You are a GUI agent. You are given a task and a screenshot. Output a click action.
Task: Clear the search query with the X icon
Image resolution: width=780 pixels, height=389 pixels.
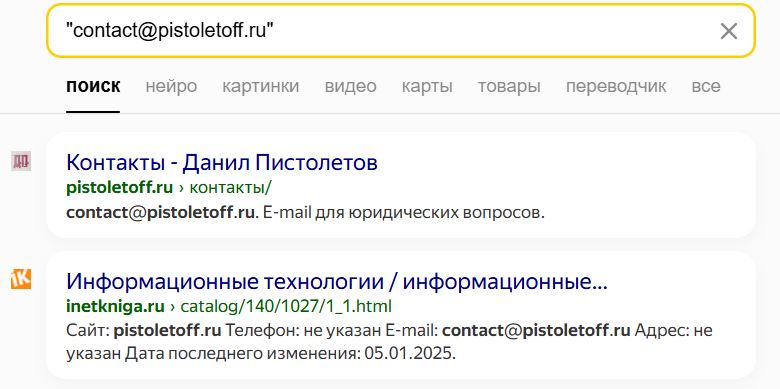coord(729,31)
